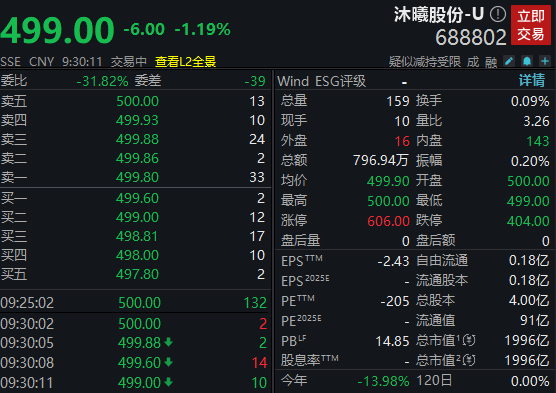Select the 买一 price 499.60
The width and height of the screenshot is (556, 393).
pos(137,198)
